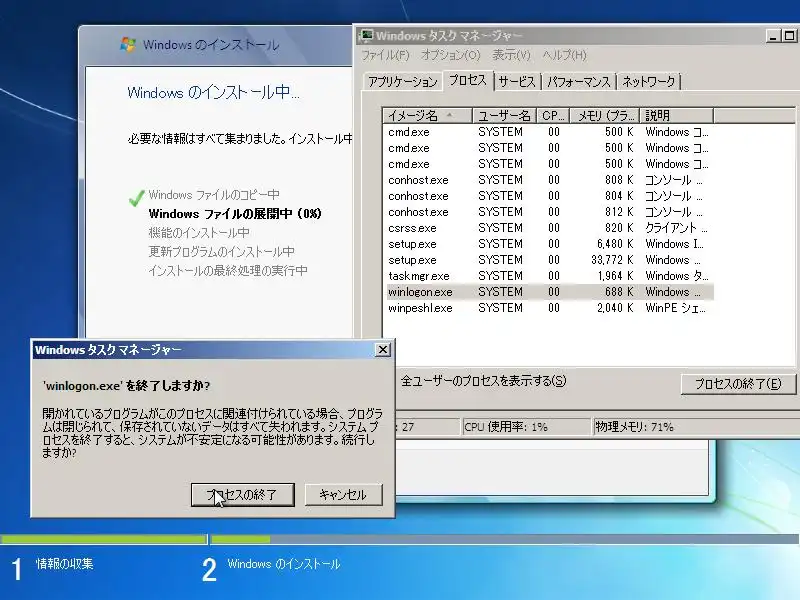Click the Task Manager title bar icon
The image size is (800, 600).
pyautogui.click(x=367, y=35)
